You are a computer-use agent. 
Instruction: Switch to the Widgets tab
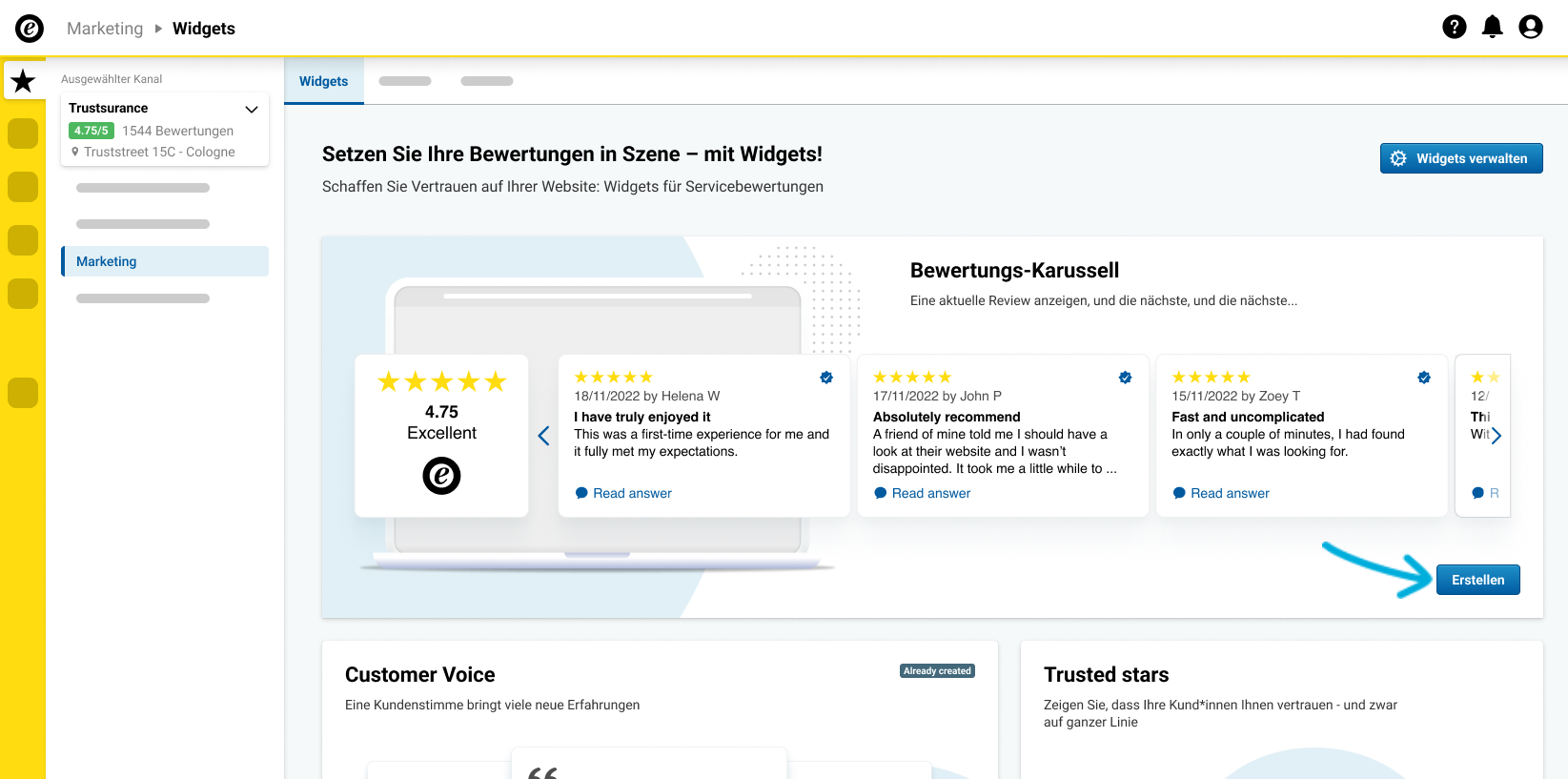coord(324,81)
